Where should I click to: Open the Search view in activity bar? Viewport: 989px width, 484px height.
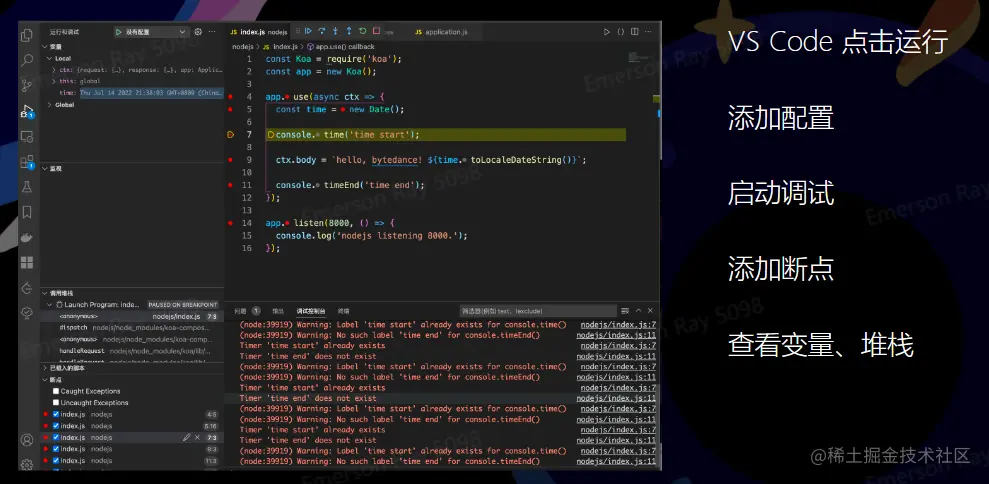point(26,61)
